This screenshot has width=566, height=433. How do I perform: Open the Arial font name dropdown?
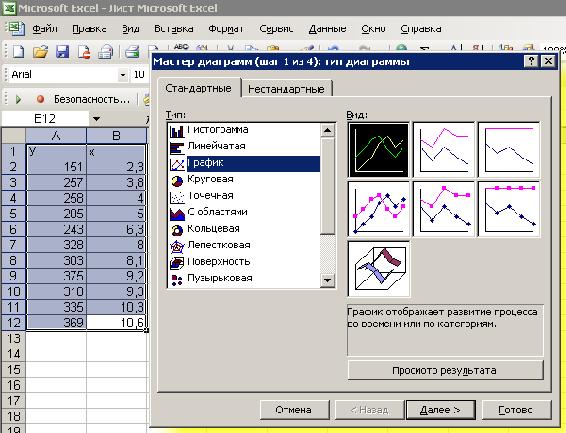[x=123, y=75]
